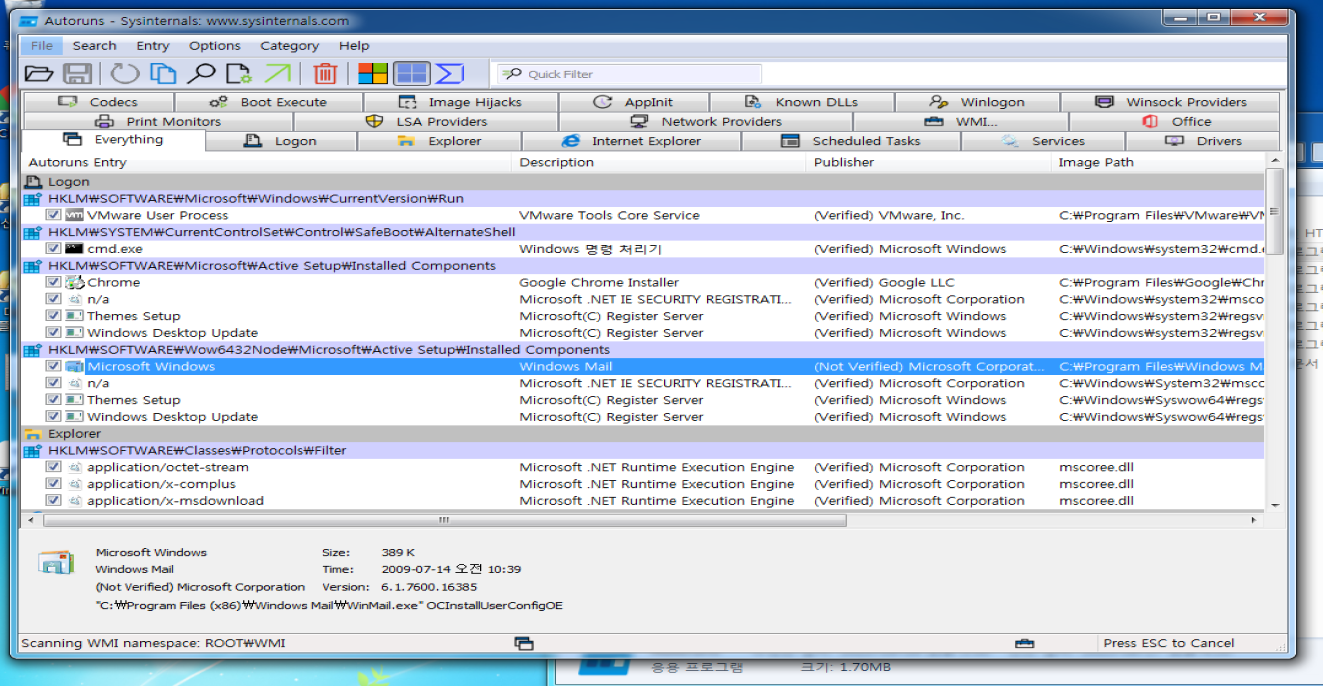
Task: Switch to the Image Hijacks tab
Action: tap(461, 102)
